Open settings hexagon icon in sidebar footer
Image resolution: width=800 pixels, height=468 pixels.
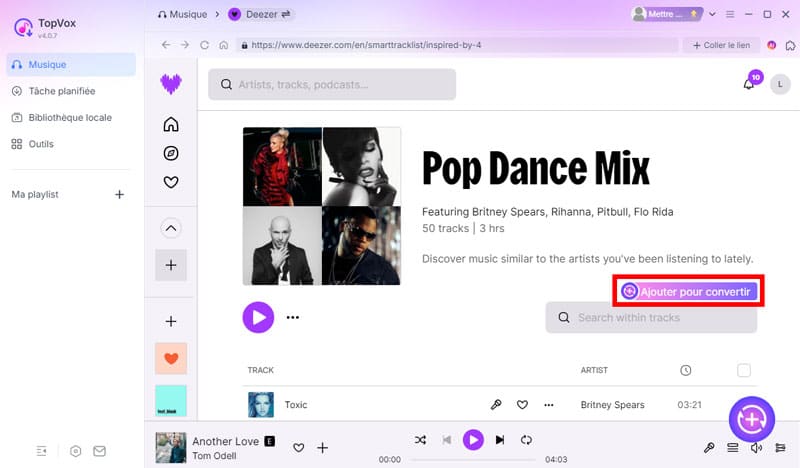76,451
